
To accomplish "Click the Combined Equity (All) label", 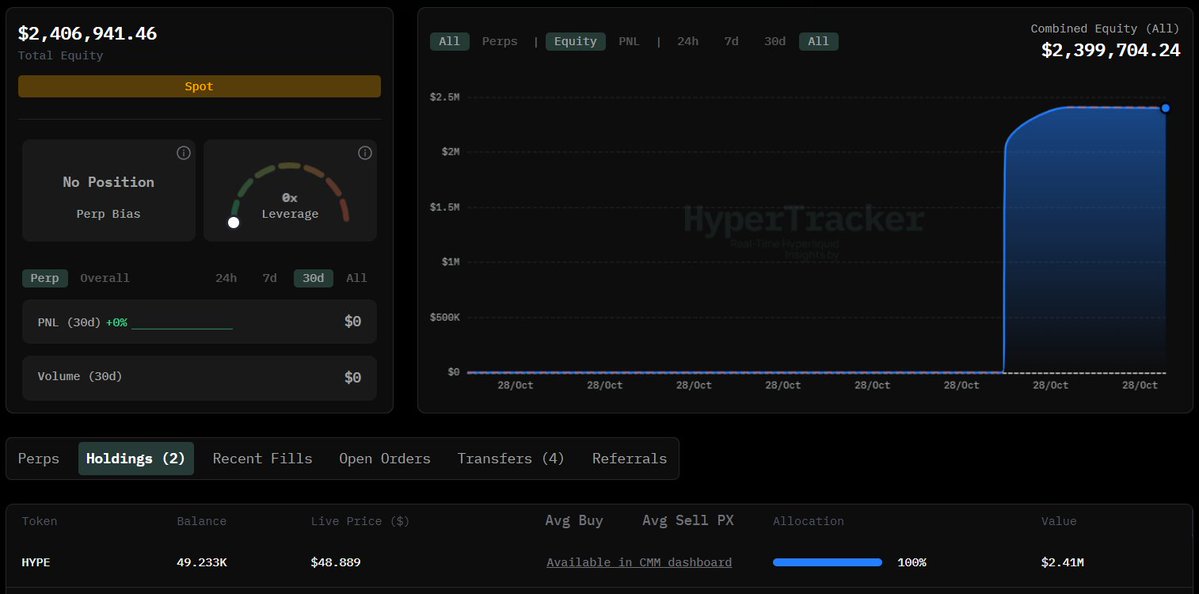I will [1105, 28].
